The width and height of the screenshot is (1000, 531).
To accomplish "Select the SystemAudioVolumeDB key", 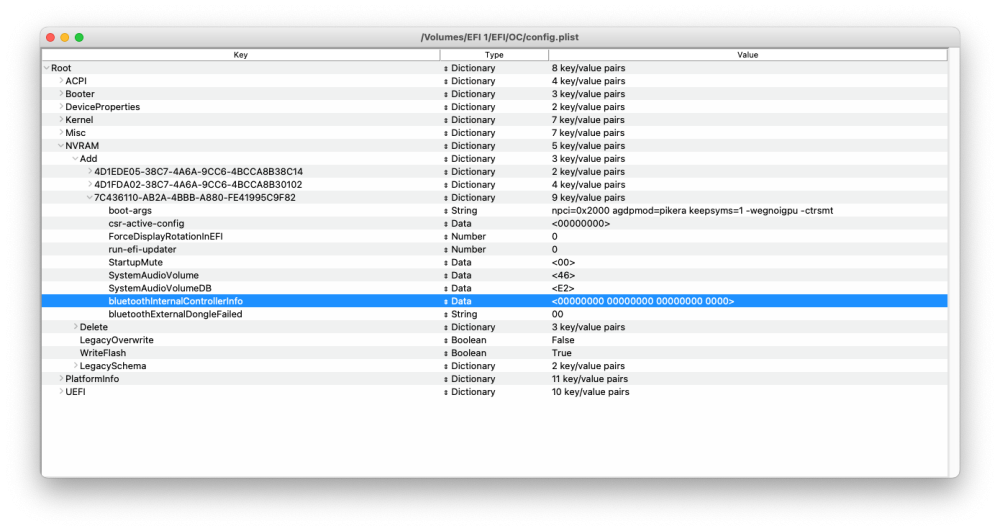I will pos(160,288).
